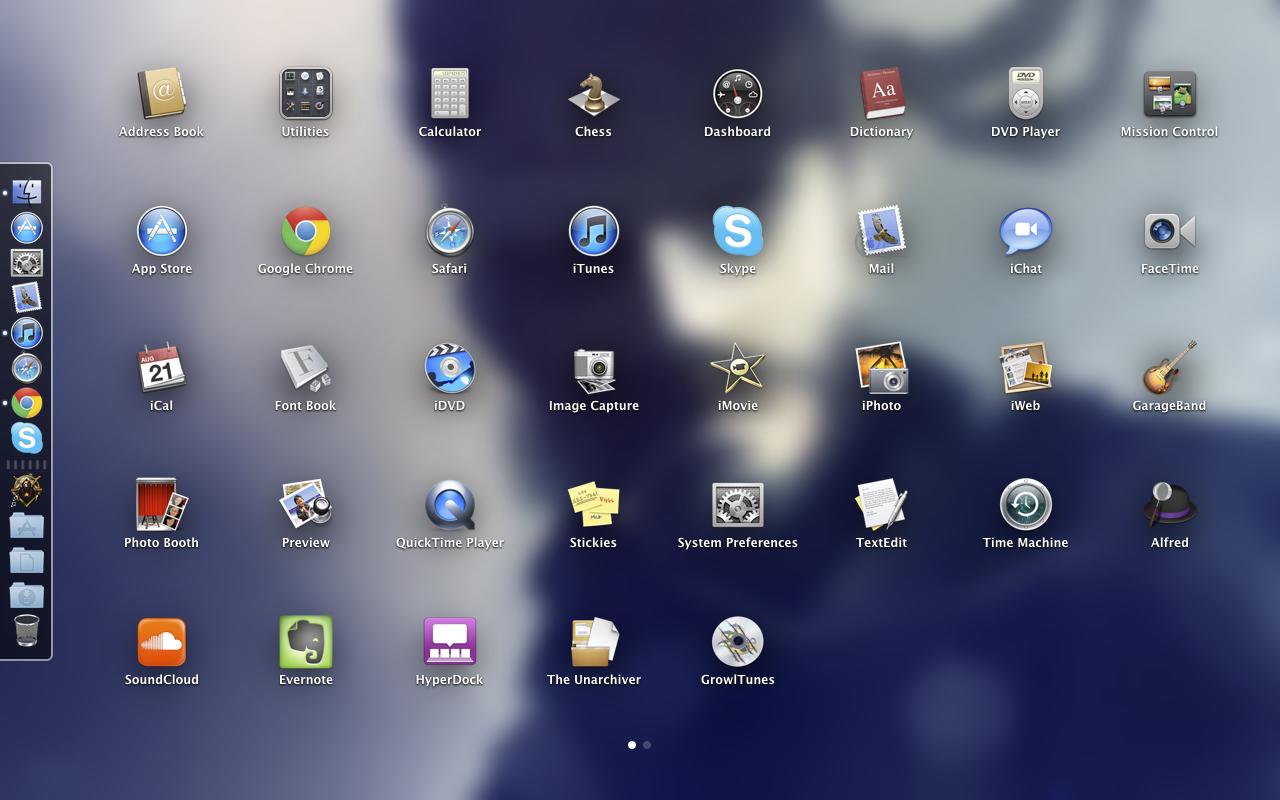This screenshot has height=800, width=1280.
Task: Launch DVD Player
Action: (x=1025, y=94)
